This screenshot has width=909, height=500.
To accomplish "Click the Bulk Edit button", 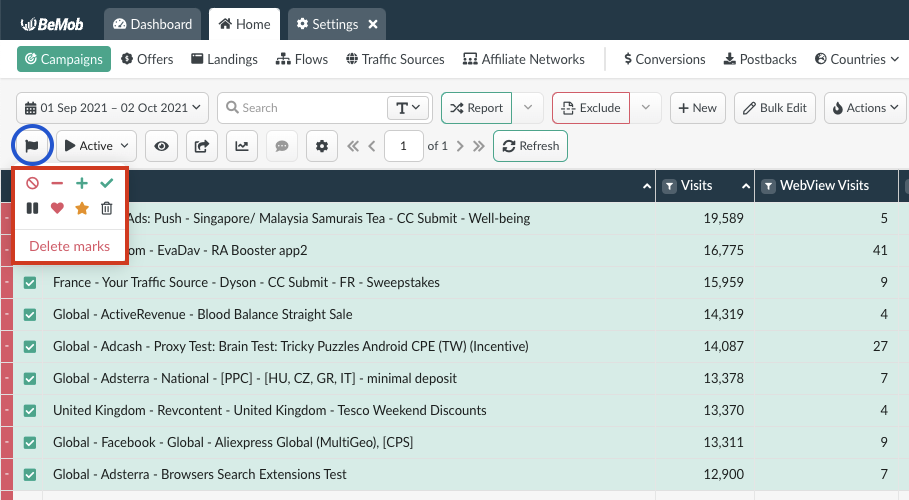I will click(775, 108).
